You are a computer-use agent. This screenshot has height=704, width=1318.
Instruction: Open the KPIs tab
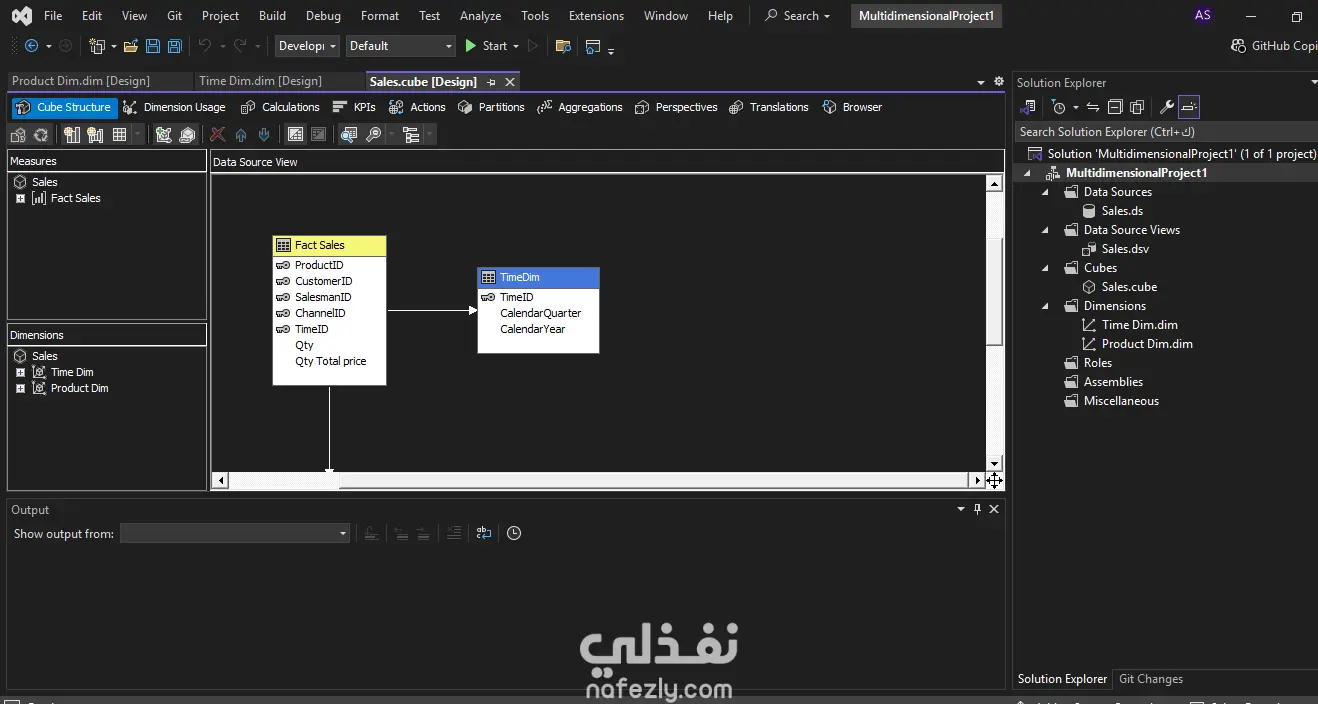(354, 107)
